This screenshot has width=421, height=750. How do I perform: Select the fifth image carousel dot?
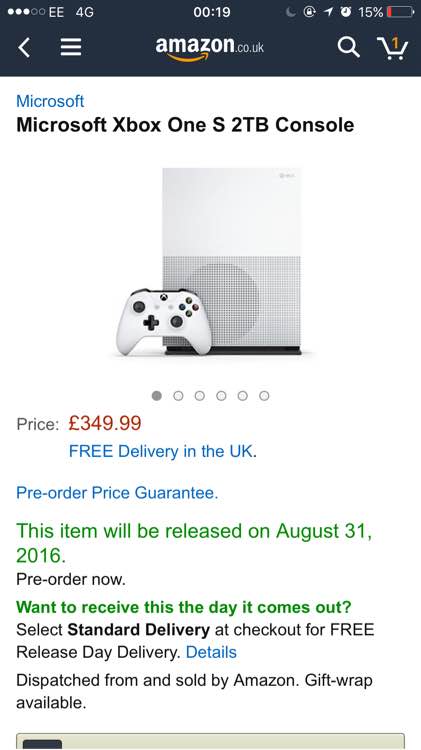pyautogui.click(x=243, y=396)
